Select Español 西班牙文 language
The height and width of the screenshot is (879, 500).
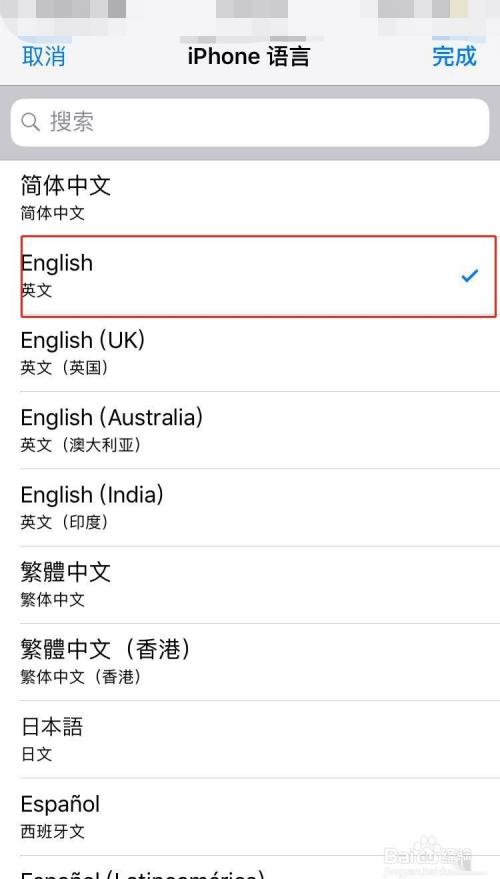tap(250, 817)
